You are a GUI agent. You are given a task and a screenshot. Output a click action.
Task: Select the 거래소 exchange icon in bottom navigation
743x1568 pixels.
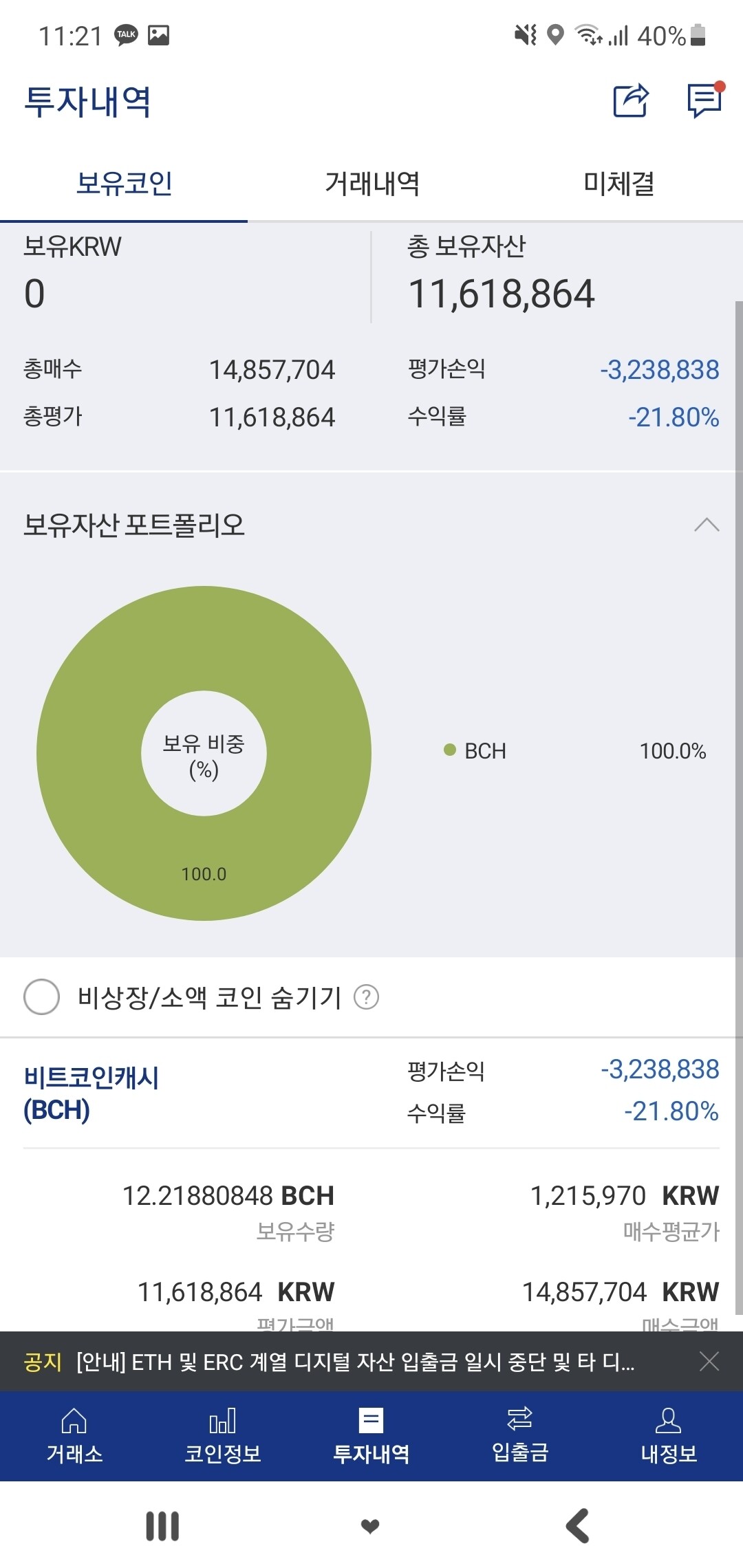74,1434
